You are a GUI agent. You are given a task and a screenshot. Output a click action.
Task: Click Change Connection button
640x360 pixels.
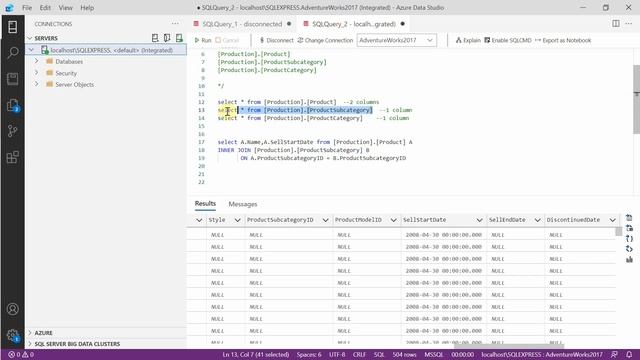click(325, 40)
